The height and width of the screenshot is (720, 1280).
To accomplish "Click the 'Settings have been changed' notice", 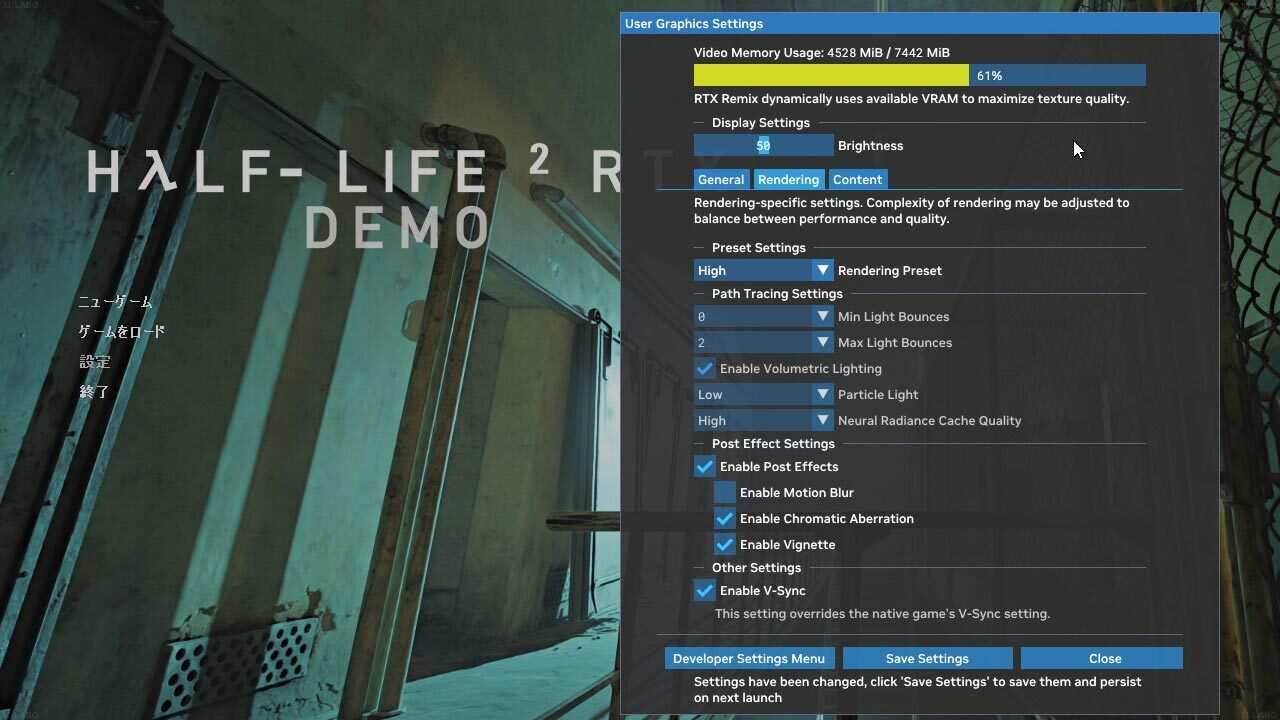I will pos(918,690).
